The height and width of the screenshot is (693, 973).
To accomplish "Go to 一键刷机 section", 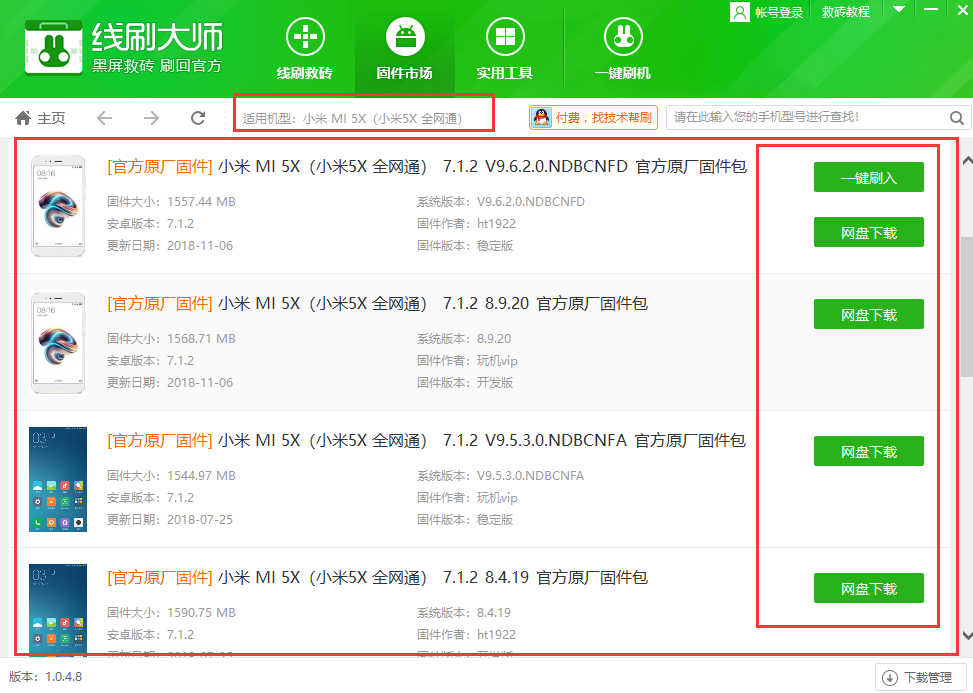I will [x=622, y=48].
